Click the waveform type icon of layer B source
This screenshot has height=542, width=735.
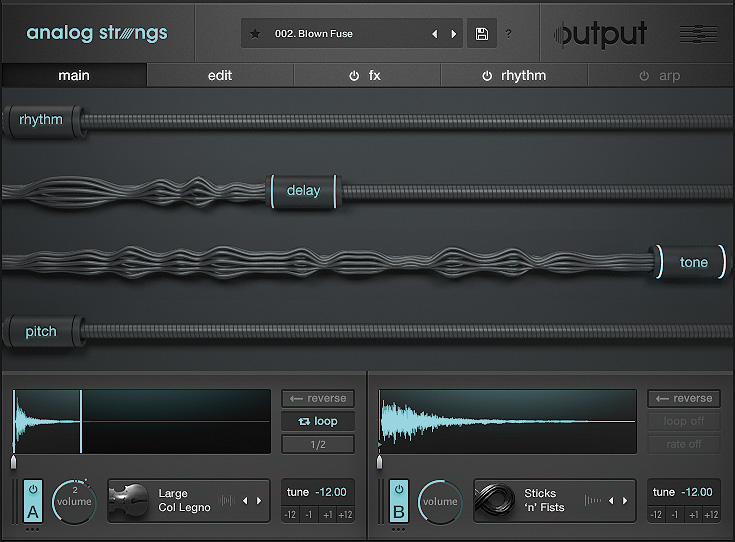592,501
